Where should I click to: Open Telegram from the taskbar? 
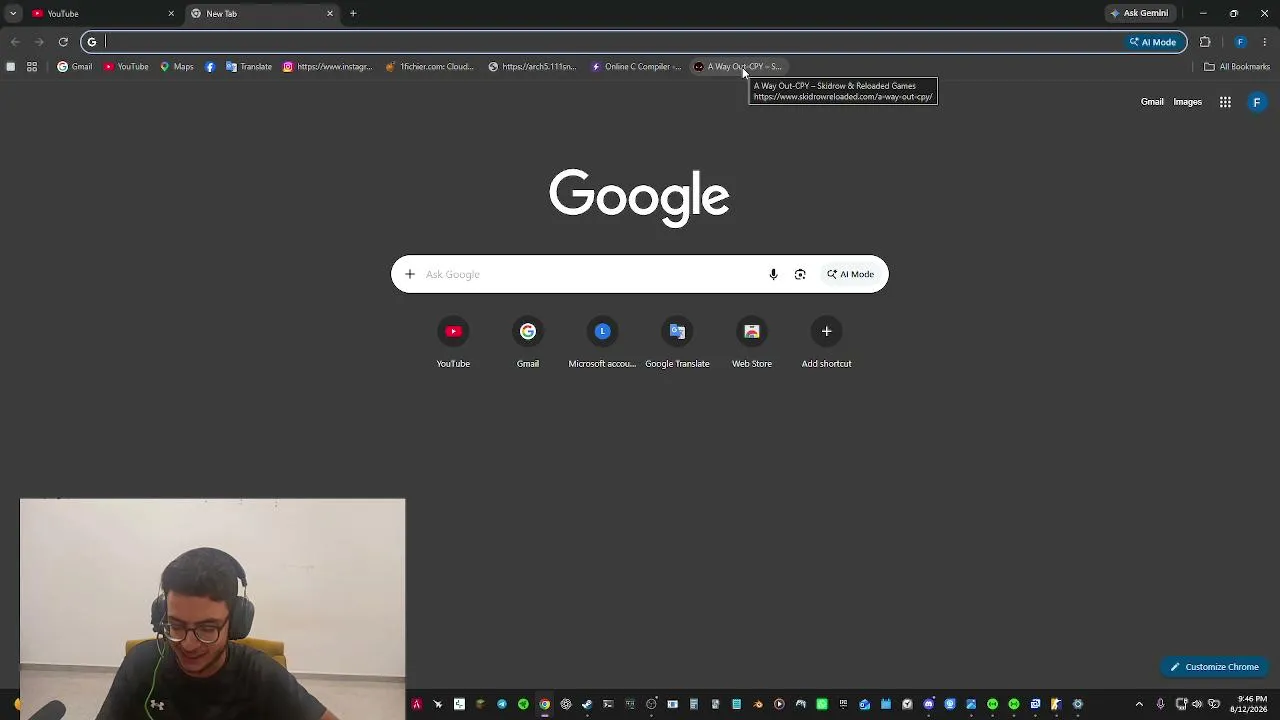[502, 704]
